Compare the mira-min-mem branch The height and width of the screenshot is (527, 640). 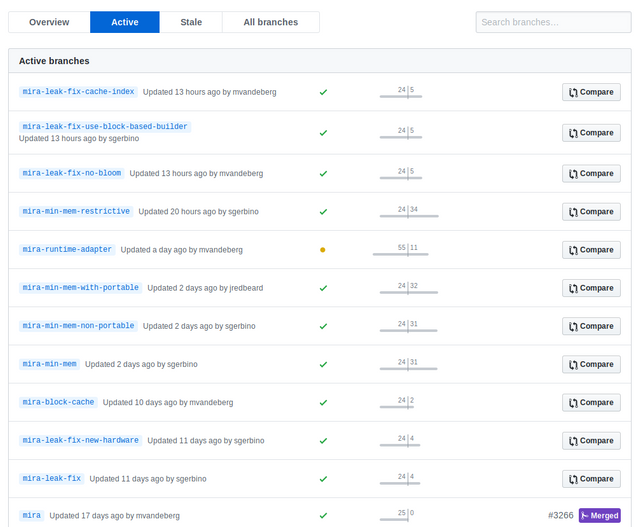tap(591, 365)
